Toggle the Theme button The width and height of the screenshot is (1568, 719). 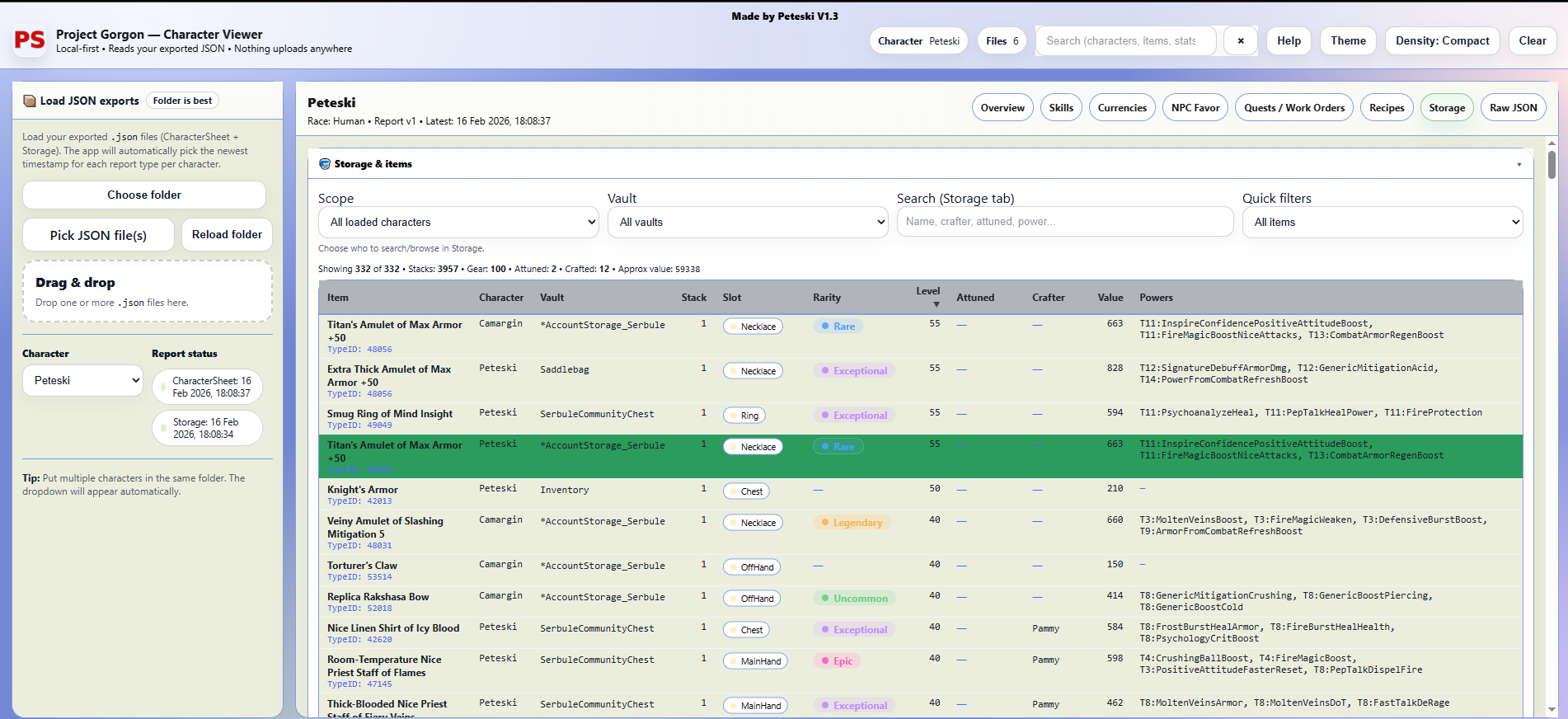1348,40
